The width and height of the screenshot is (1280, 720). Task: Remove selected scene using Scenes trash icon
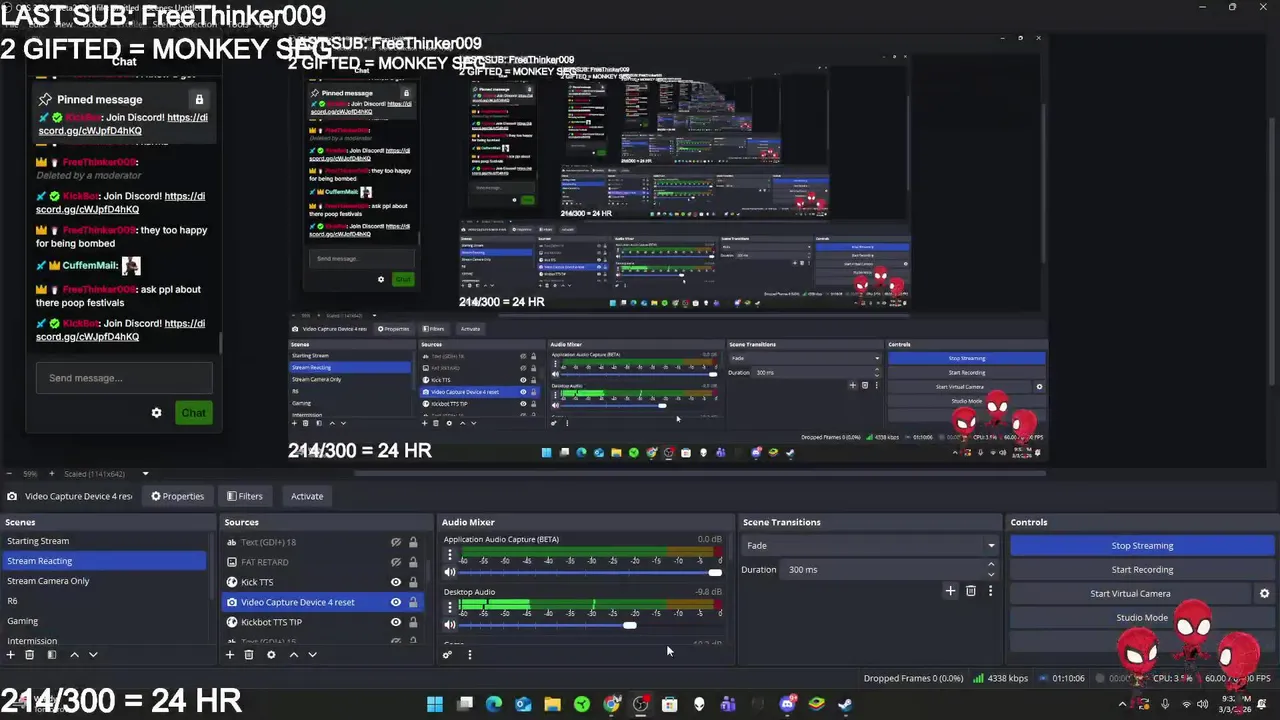point(30,655)
